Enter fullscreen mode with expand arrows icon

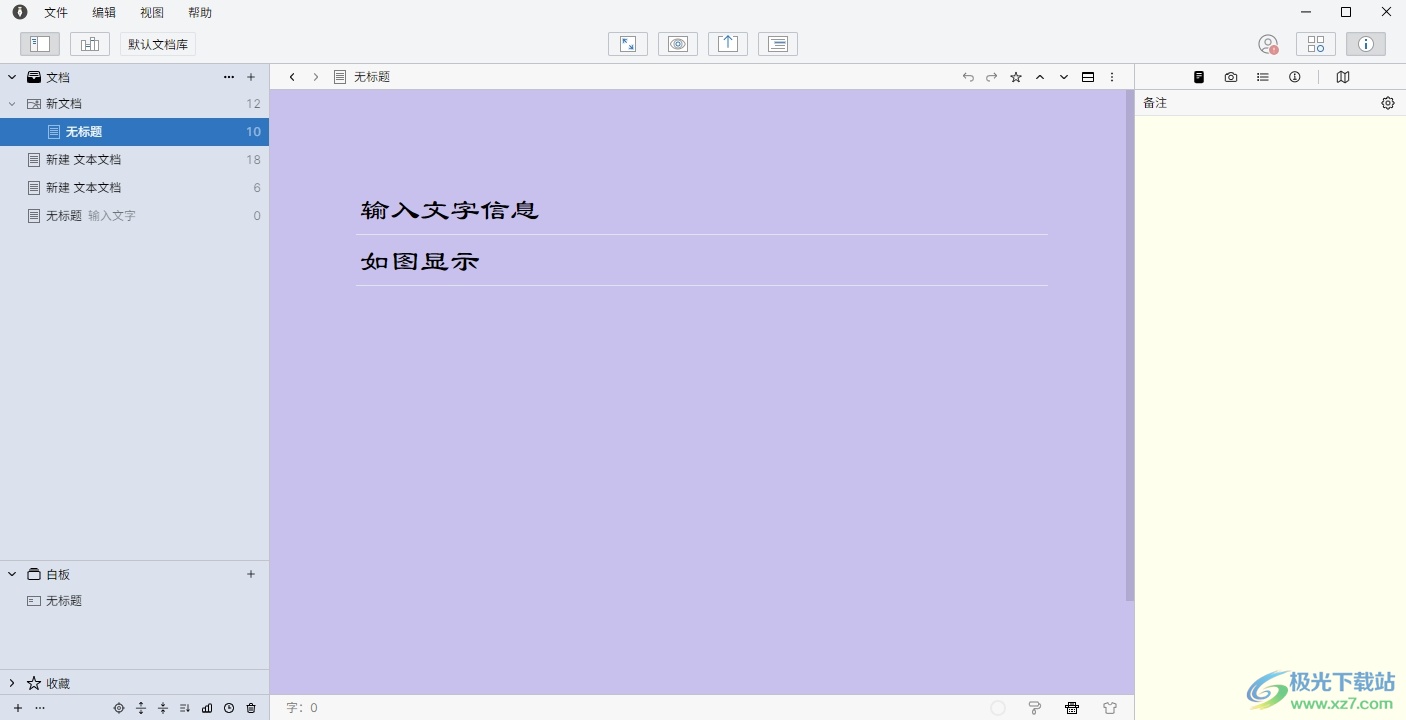[628, 44]
